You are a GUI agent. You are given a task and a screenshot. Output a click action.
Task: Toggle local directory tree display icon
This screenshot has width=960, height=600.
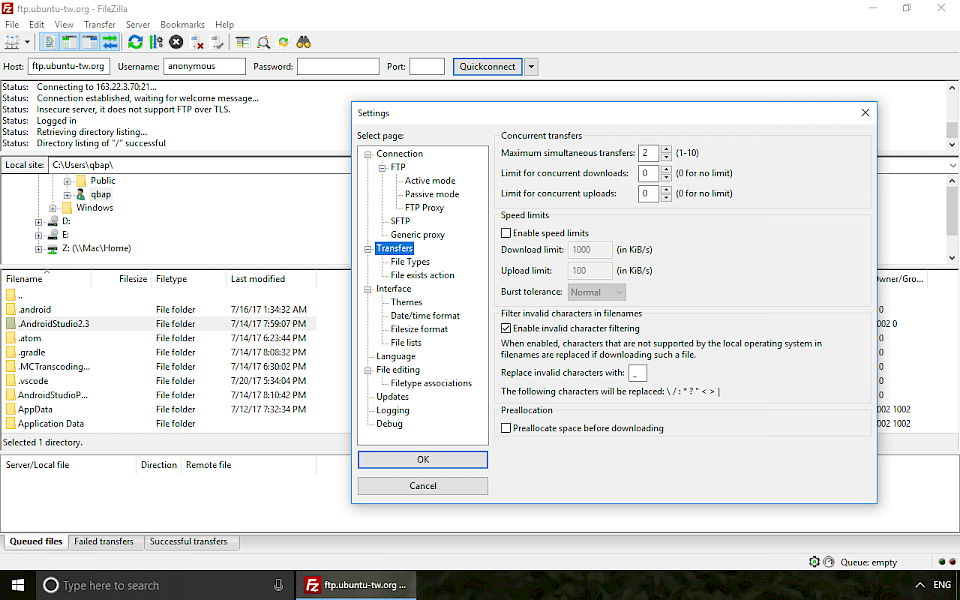pyautogui.click(x=69, y=42)
